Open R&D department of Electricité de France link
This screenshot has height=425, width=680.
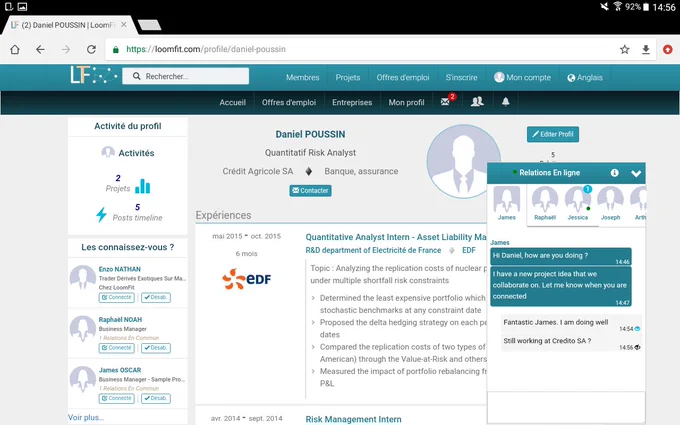click(373, 250)
